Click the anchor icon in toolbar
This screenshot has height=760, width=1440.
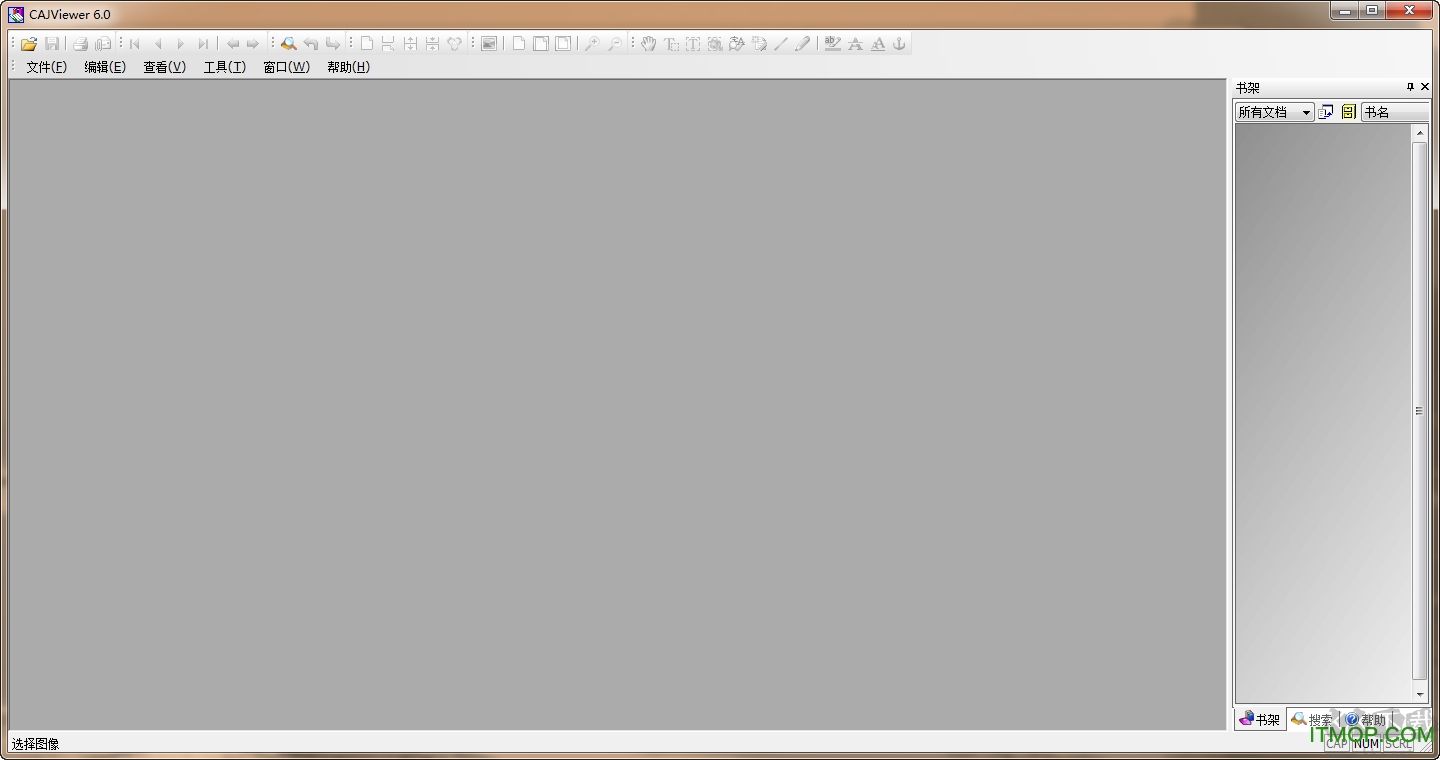coord(899,44)
